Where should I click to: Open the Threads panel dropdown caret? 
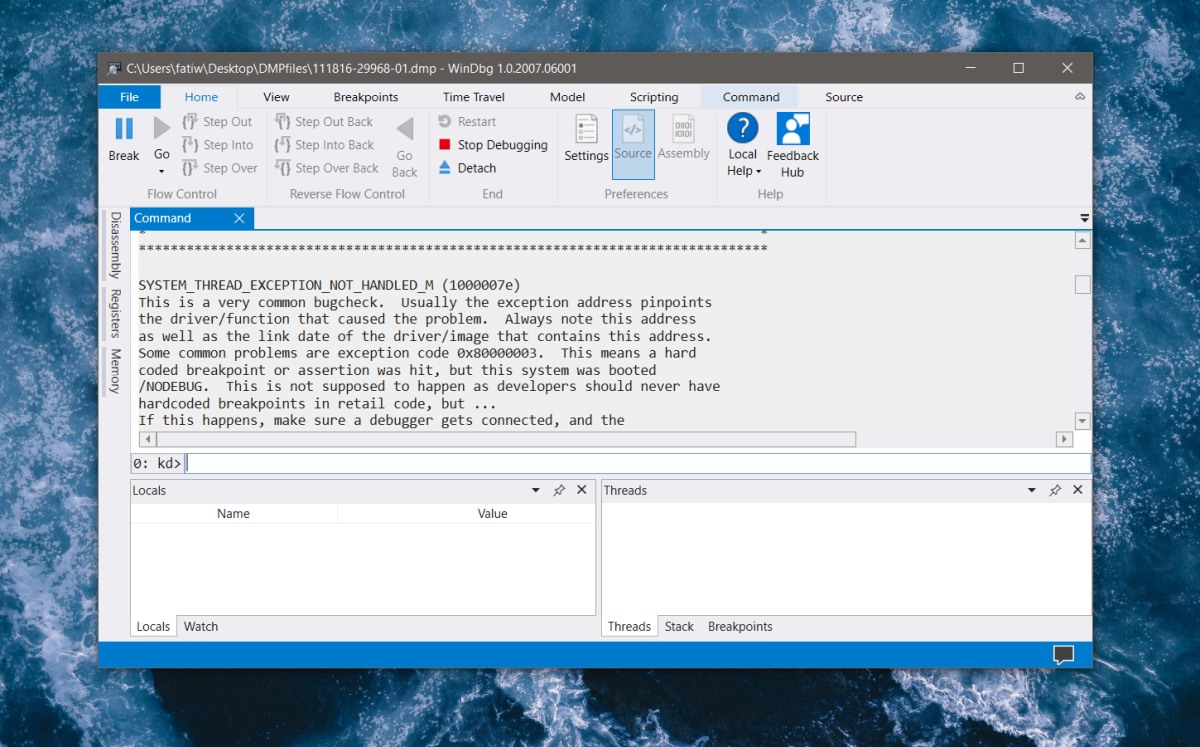coord(1031,490)
